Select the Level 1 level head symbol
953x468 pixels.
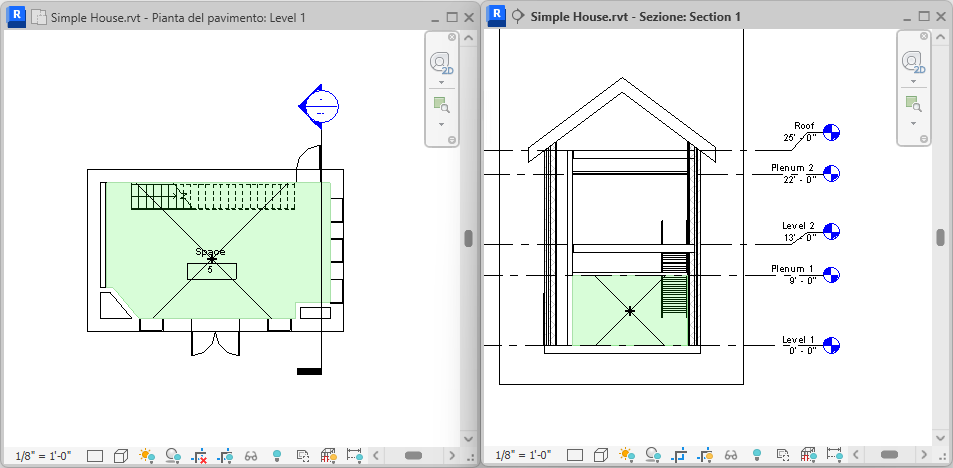[x=831, y=345]
